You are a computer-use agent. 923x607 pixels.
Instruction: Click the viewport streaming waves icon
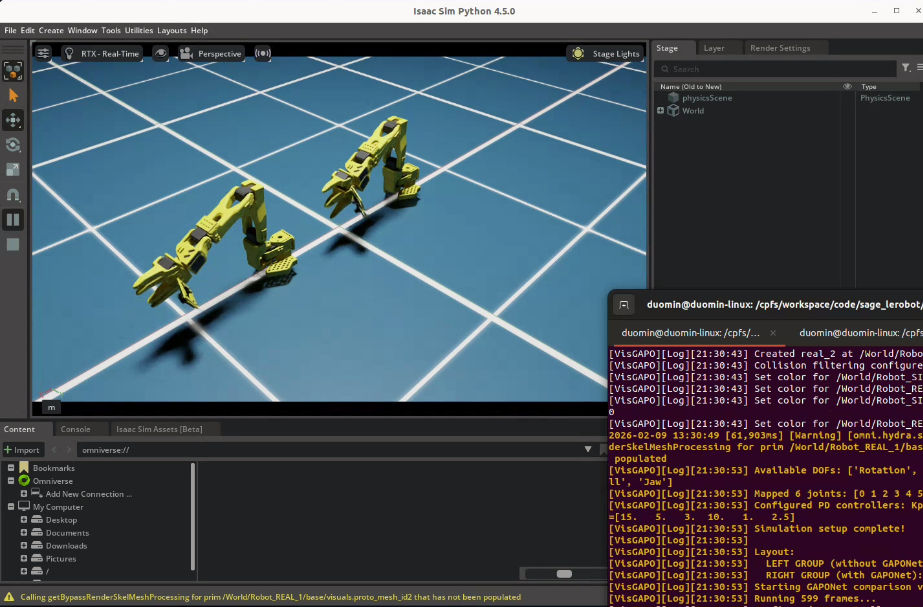tap(263, 53)
